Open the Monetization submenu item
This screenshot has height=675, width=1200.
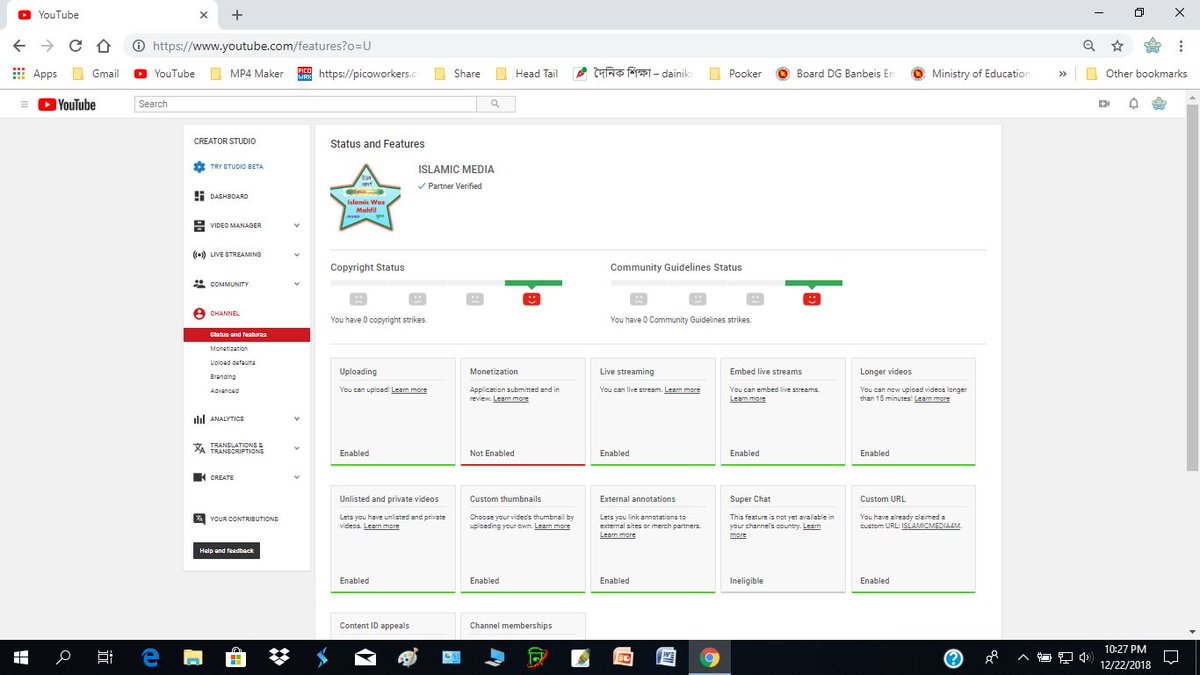point(229,349)
